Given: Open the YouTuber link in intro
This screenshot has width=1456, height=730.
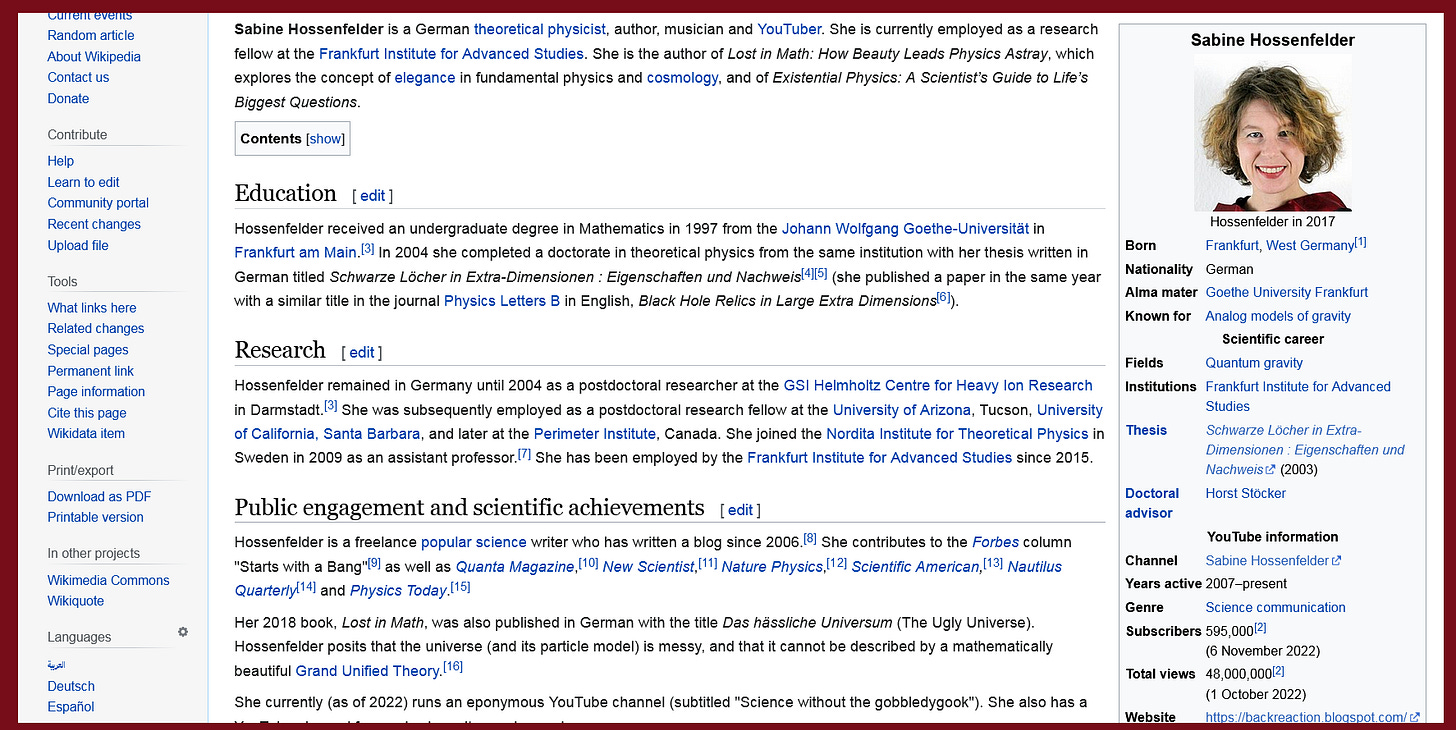Looking at the screenshot, I should point(789,29).
